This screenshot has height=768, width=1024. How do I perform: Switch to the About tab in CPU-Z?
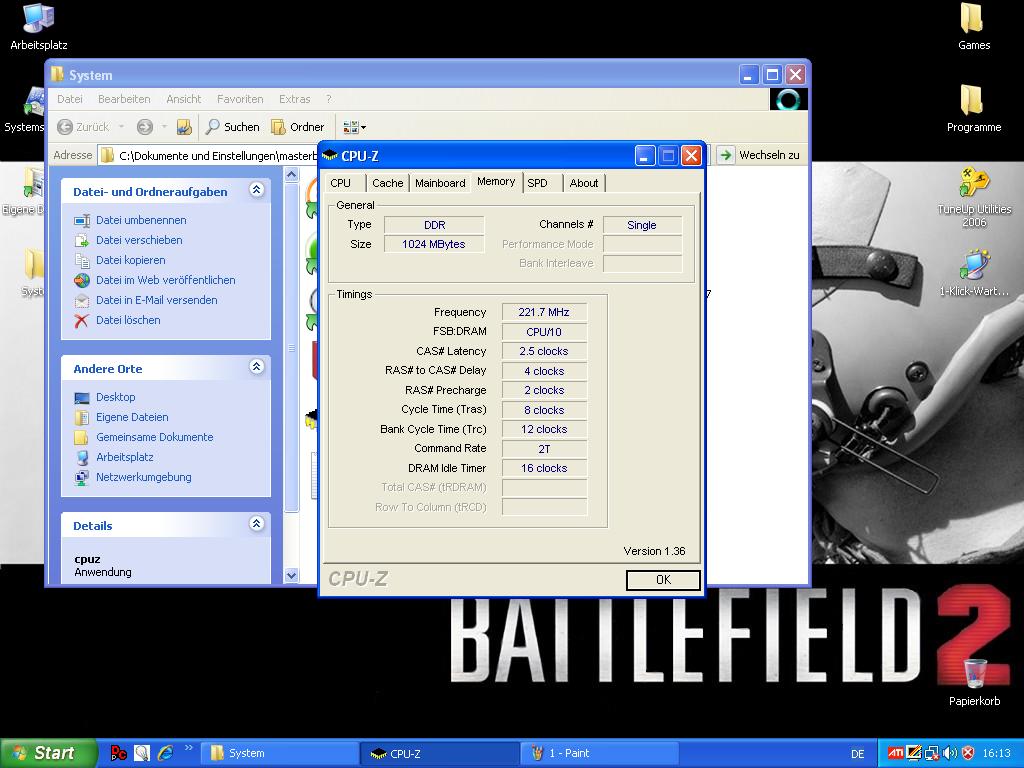coord(584,184)
